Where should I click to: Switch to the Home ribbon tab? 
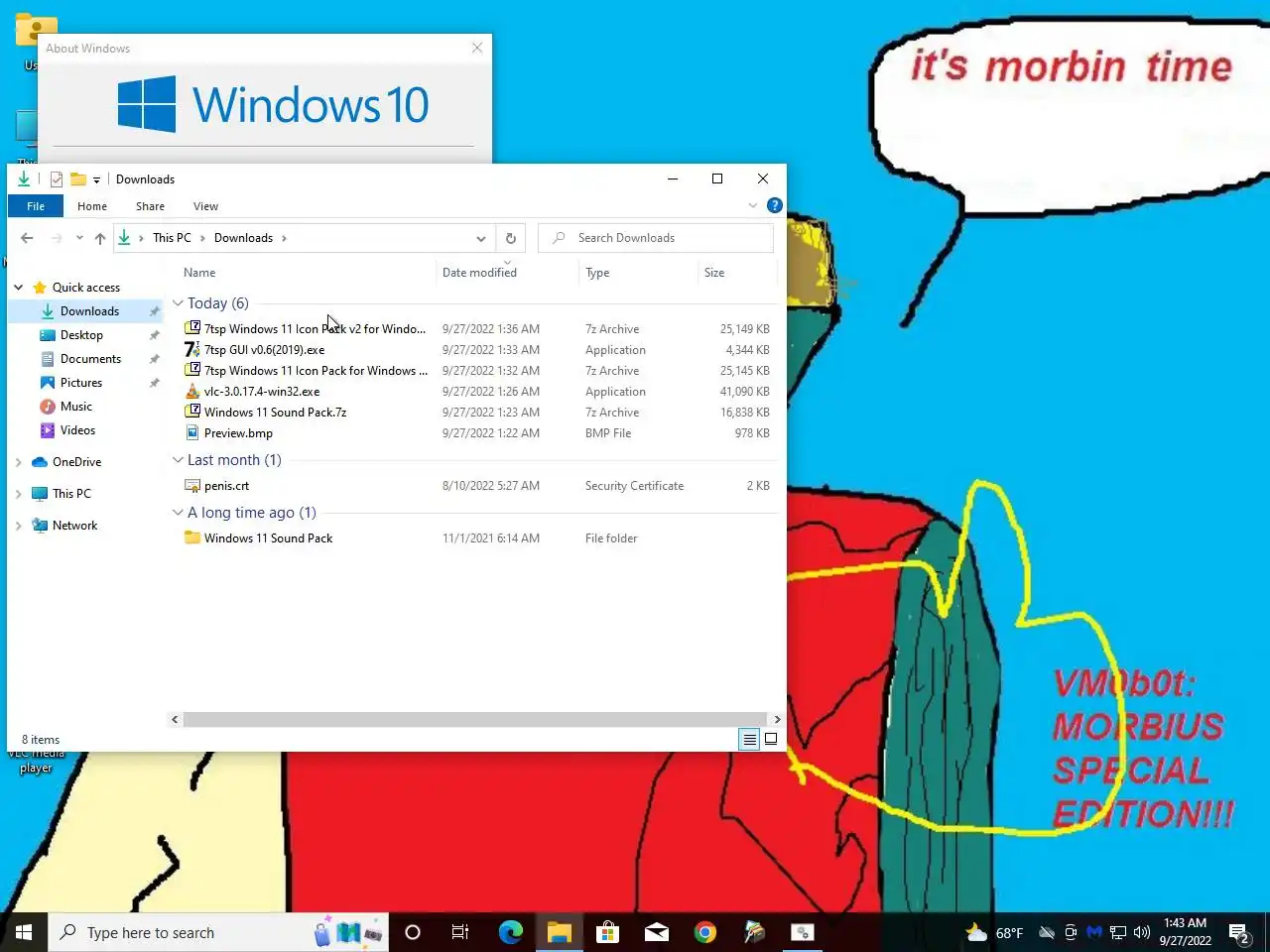92,206
